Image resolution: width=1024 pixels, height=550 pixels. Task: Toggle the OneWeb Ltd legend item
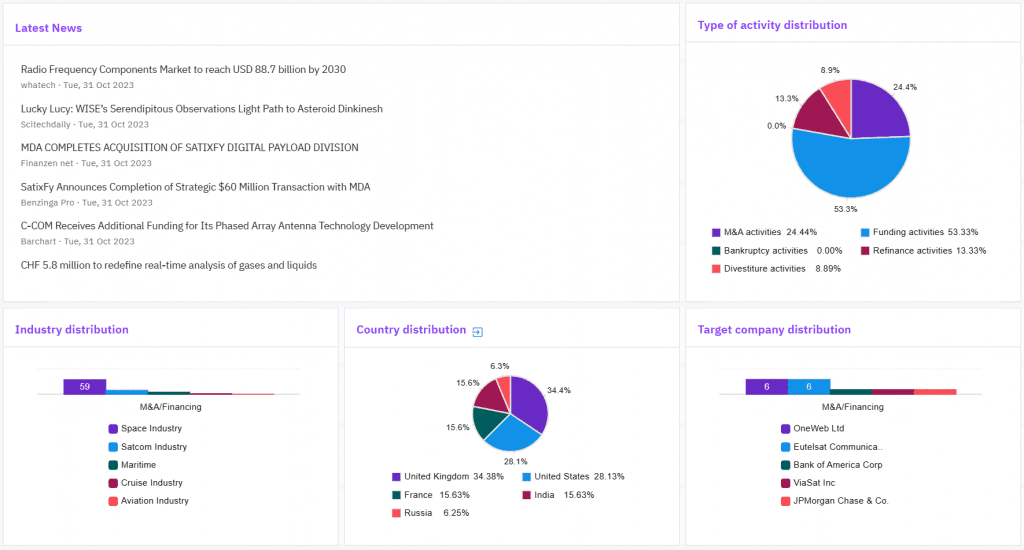[818, 429]
